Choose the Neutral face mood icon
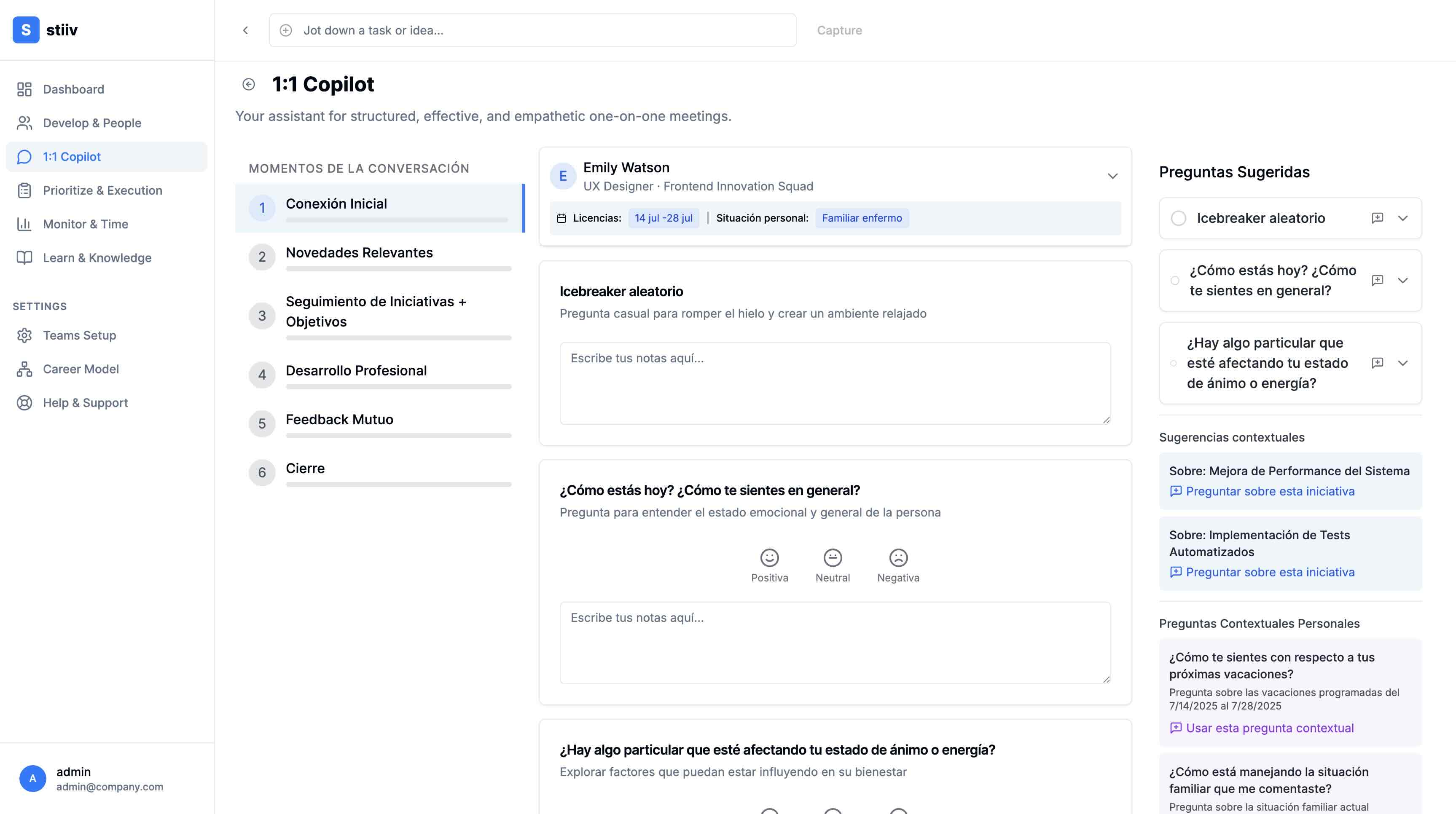 point(833,558)
